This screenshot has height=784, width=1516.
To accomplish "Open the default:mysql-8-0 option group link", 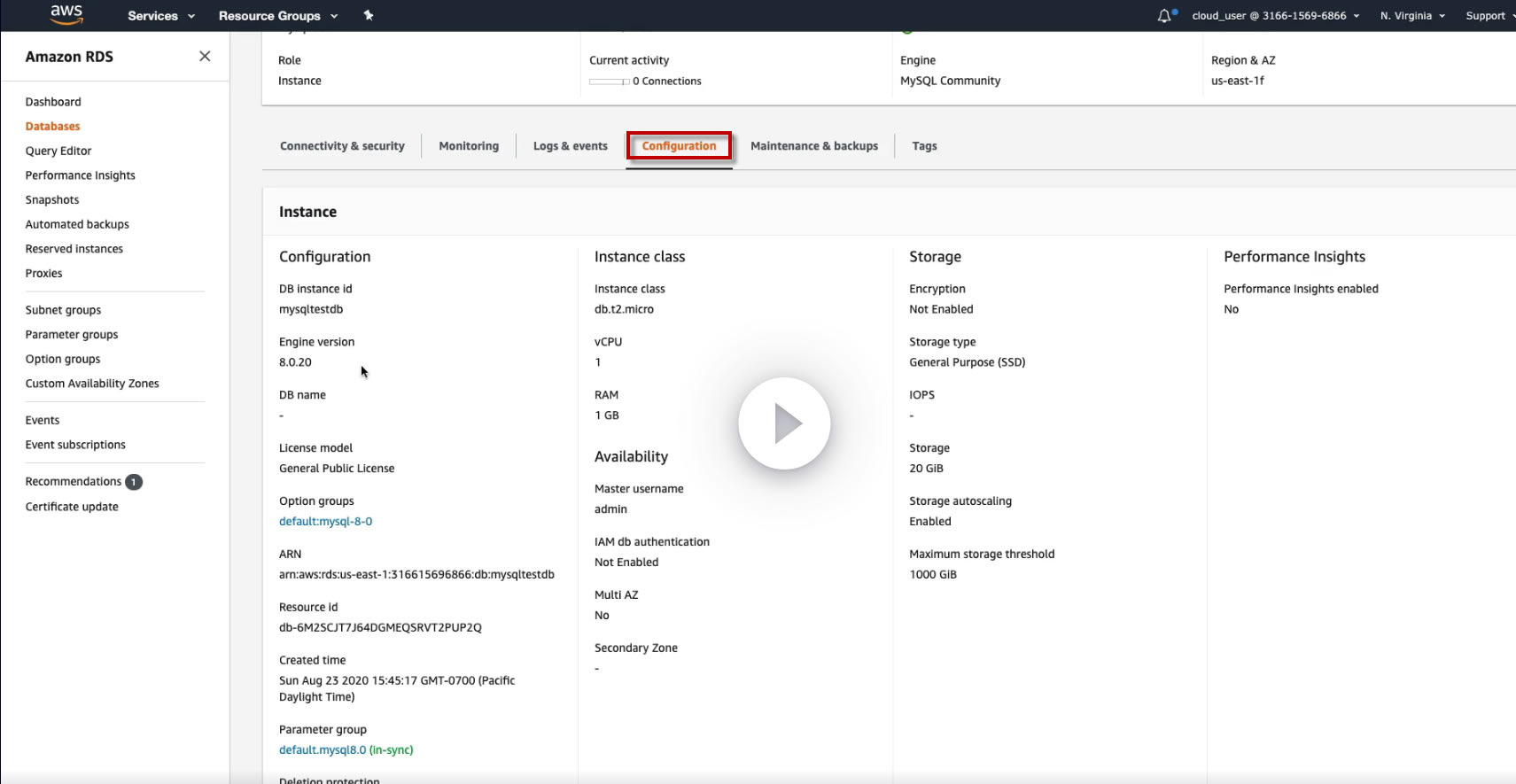I will point(325,522).
